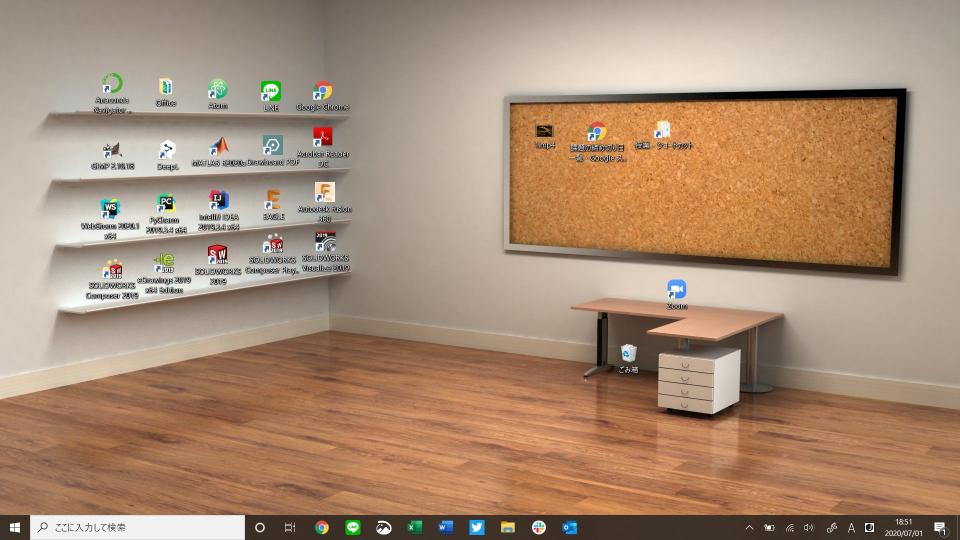
Task: Select the MATLAB desktop shortcut
Action: click(219, 152)
